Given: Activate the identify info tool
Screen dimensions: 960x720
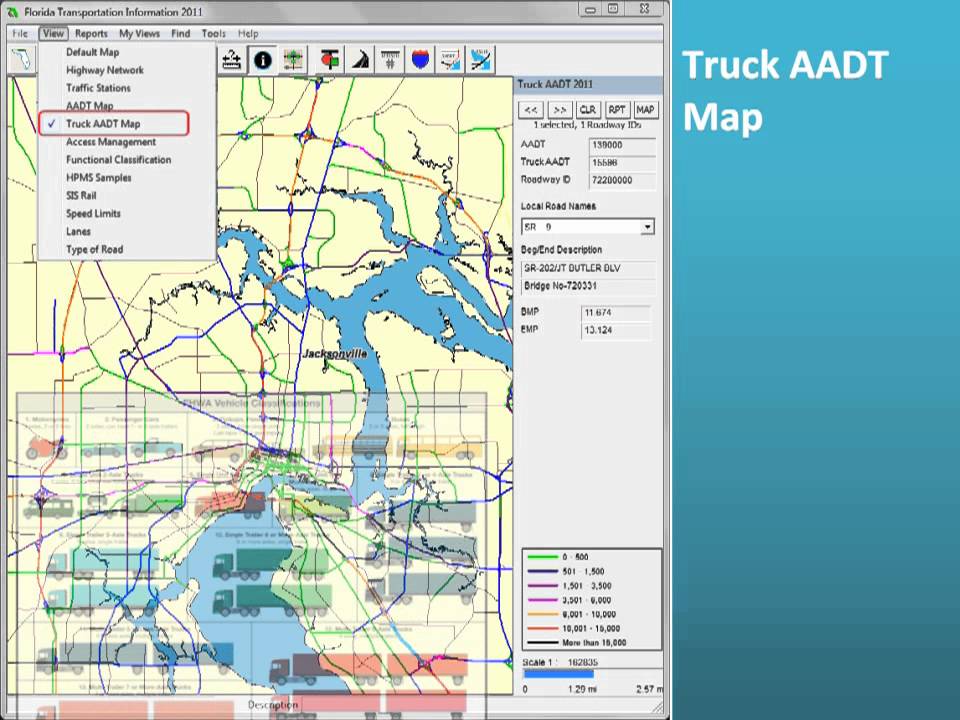Looking at the screenshot, I should [x=263, y=60].
